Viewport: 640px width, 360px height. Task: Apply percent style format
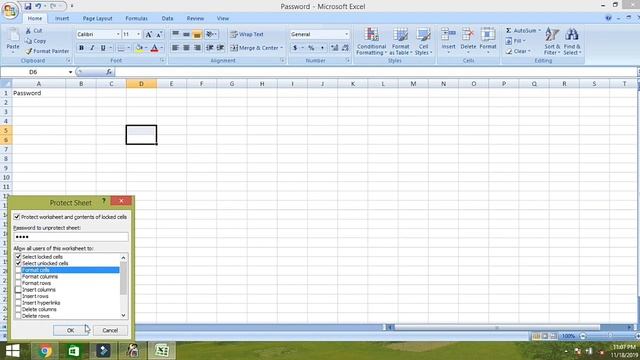(311, 48)
